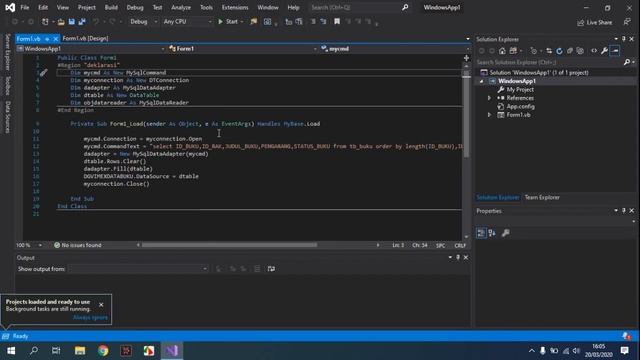Screen dimensions: 640x360
Task: Switch to Team Explorer tab
Action: click(x=542, y=197)
